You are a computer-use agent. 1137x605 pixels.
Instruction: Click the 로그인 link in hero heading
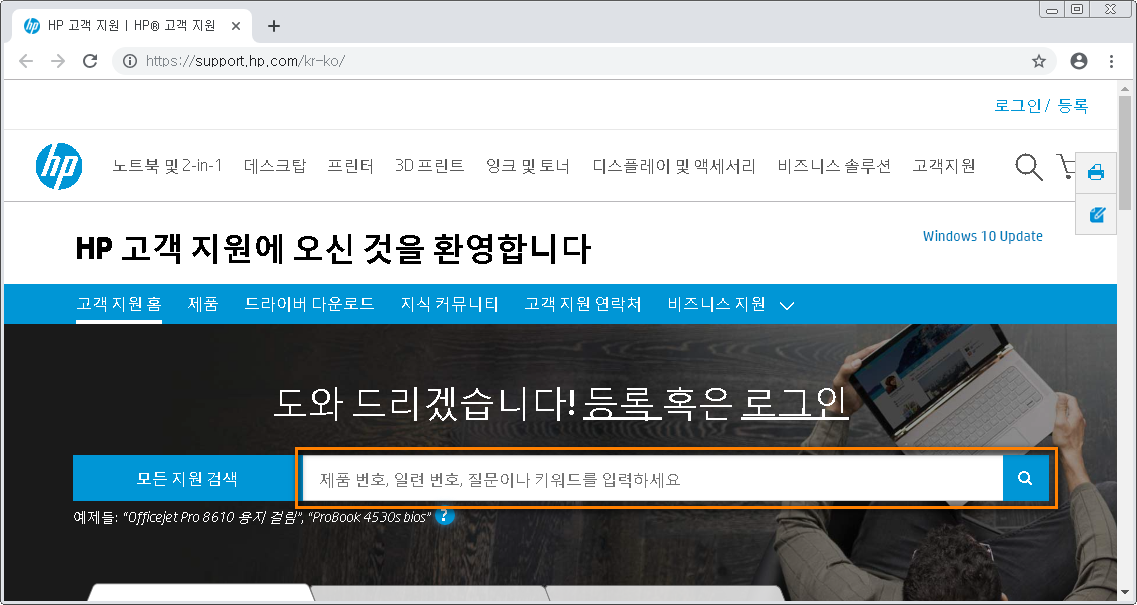coord(795,402)
